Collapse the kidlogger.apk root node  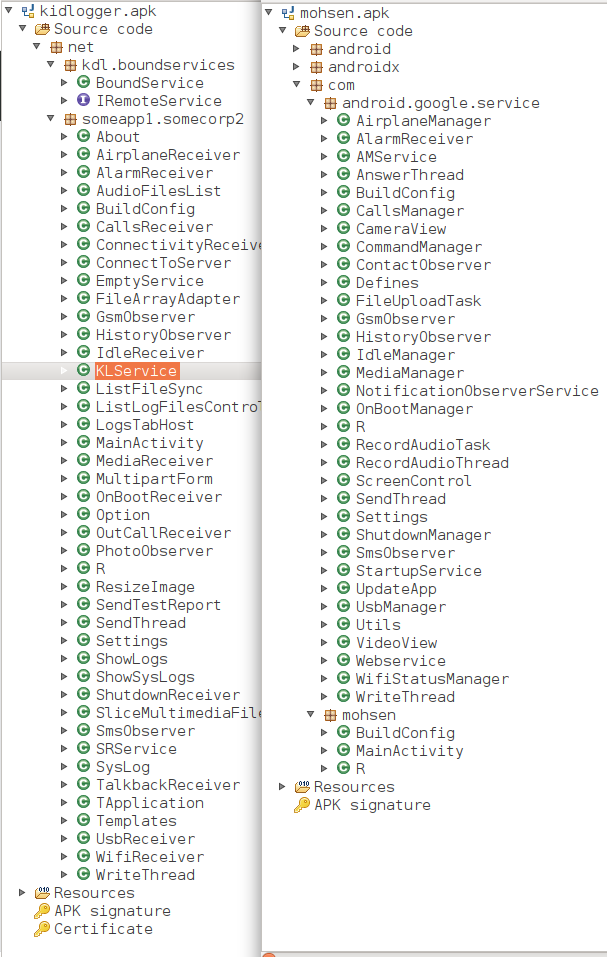pyautogui.click(x=9, y=11)
